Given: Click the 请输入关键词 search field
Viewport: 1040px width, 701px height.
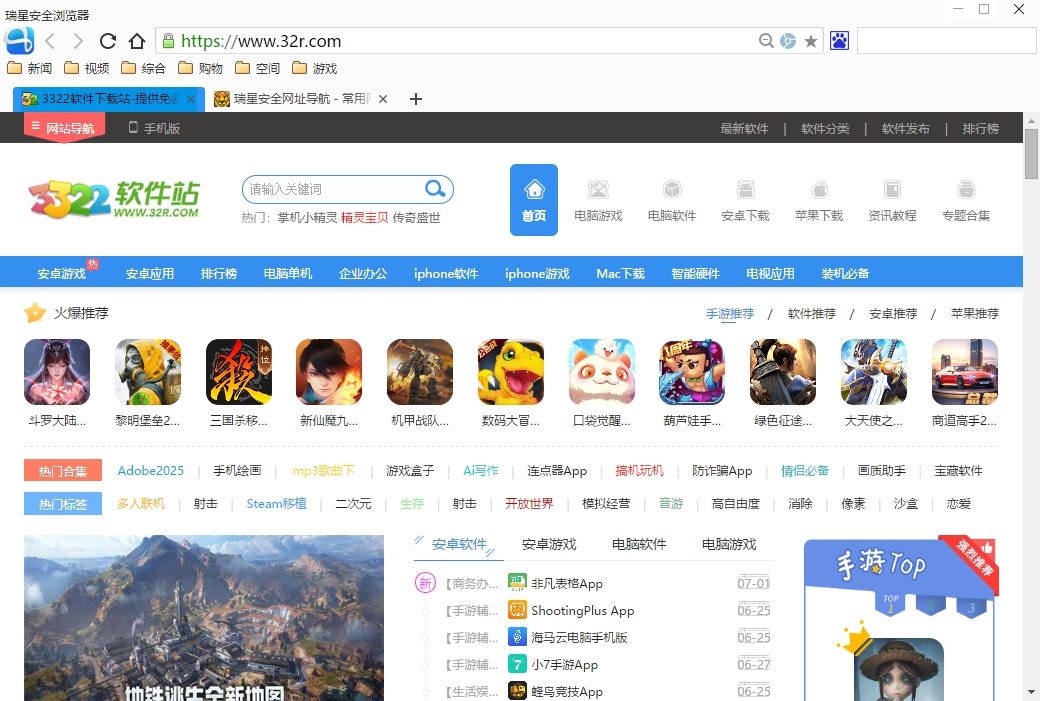Looking at the screenshot, I should 330,189.
